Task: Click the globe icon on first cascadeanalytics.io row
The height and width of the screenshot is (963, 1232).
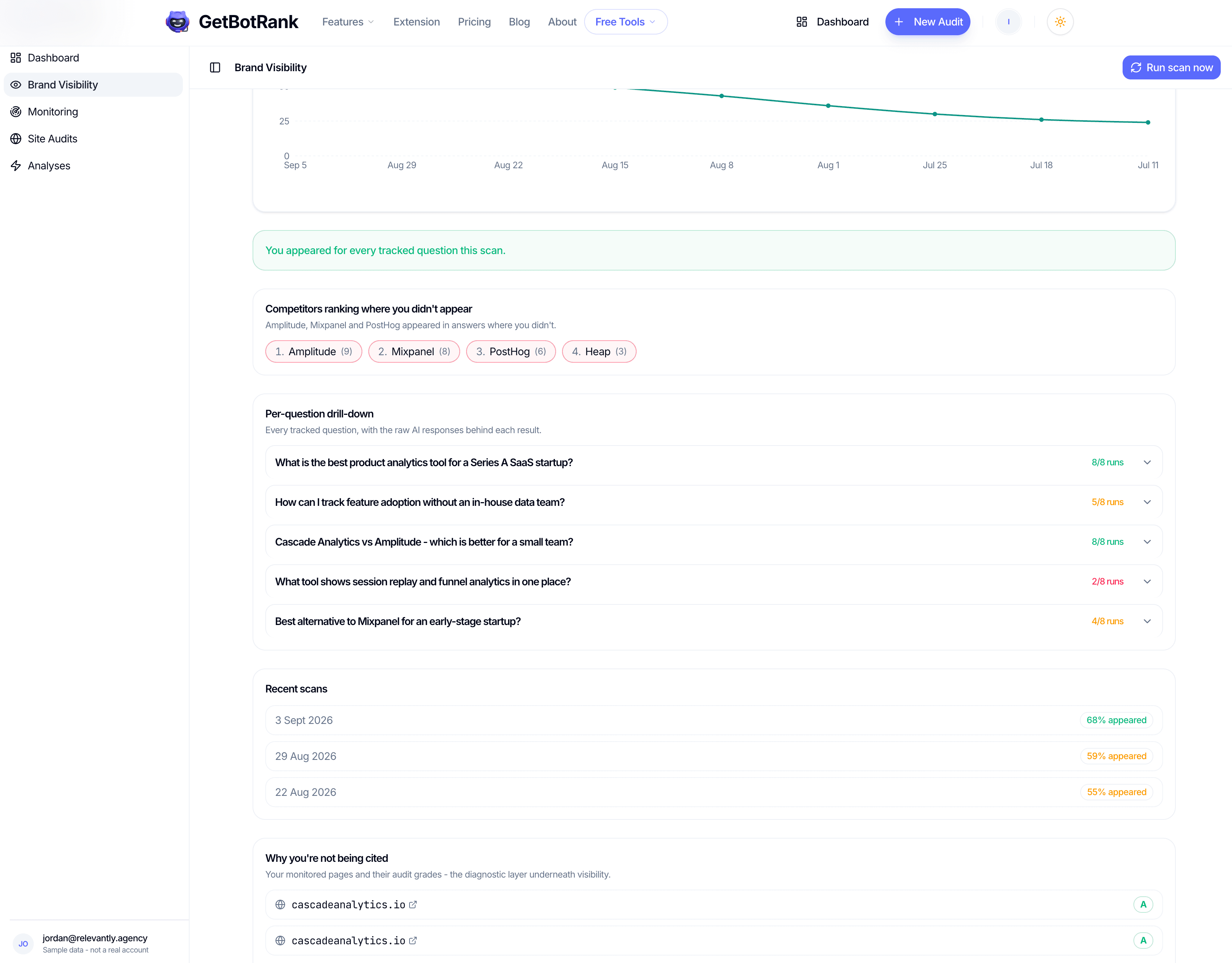Action: click(280, 904)
